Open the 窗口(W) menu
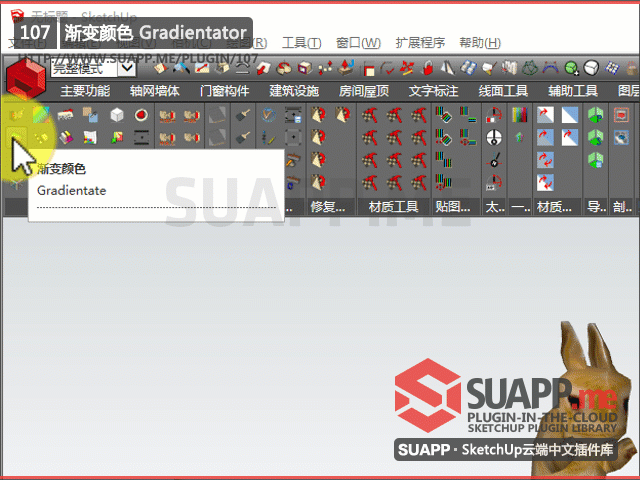The height and width of the screenshot is (480, 640). pos(358,43)
